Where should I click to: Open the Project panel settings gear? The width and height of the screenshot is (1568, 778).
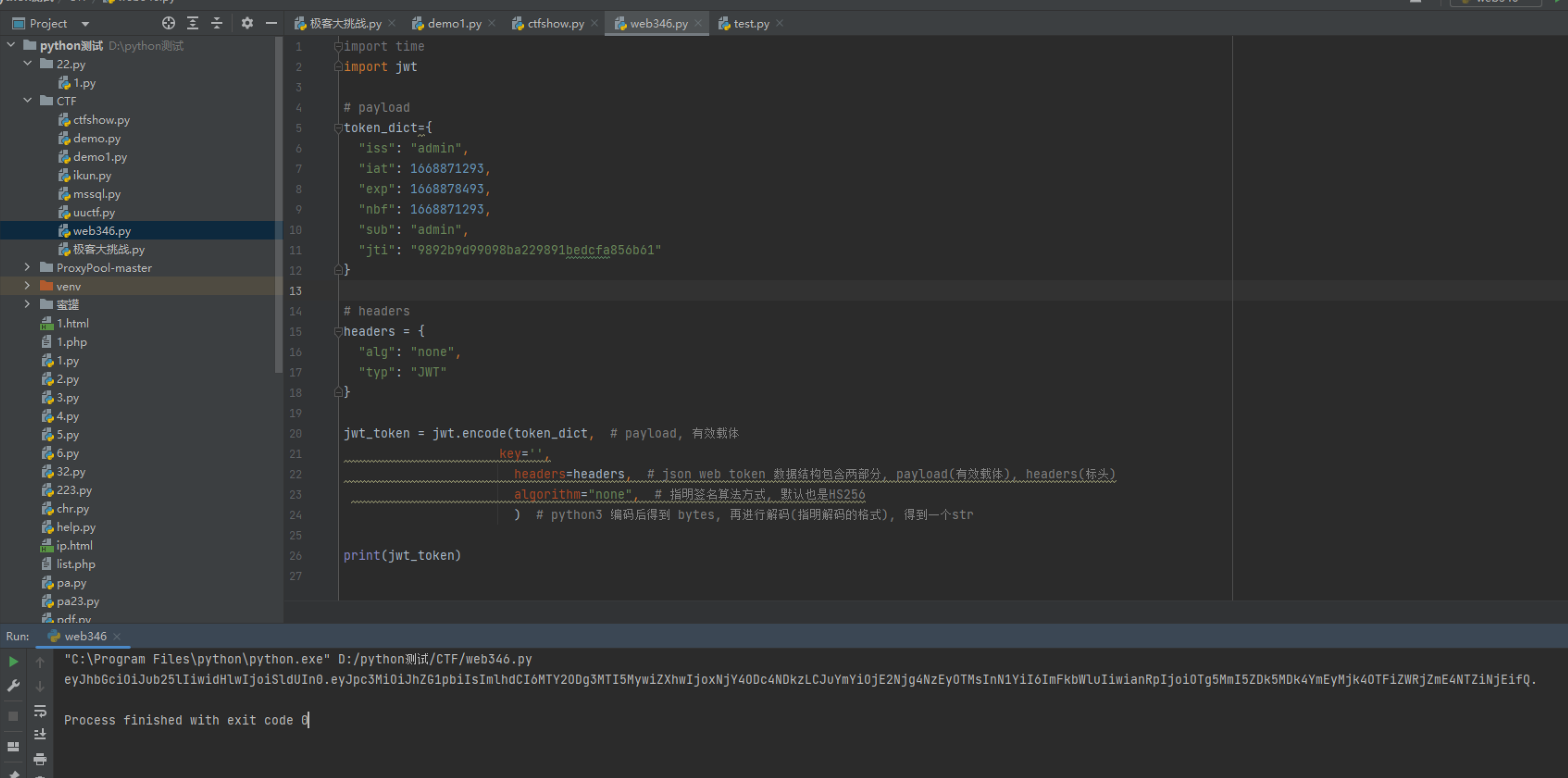coord(247,23)
